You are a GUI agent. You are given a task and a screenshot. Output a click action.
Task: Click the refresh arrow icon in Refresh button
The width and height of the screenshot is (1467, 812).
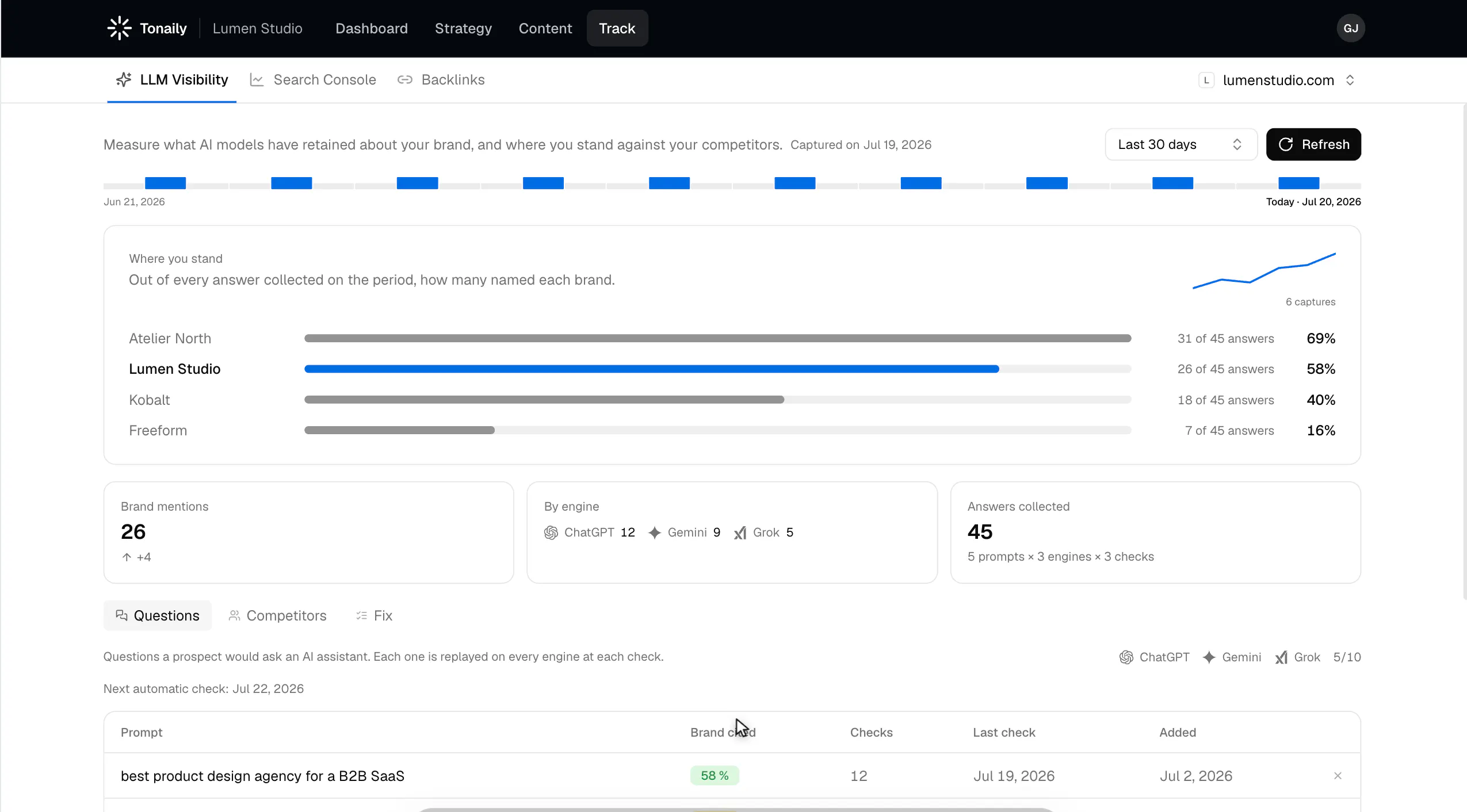[1286, 144]
